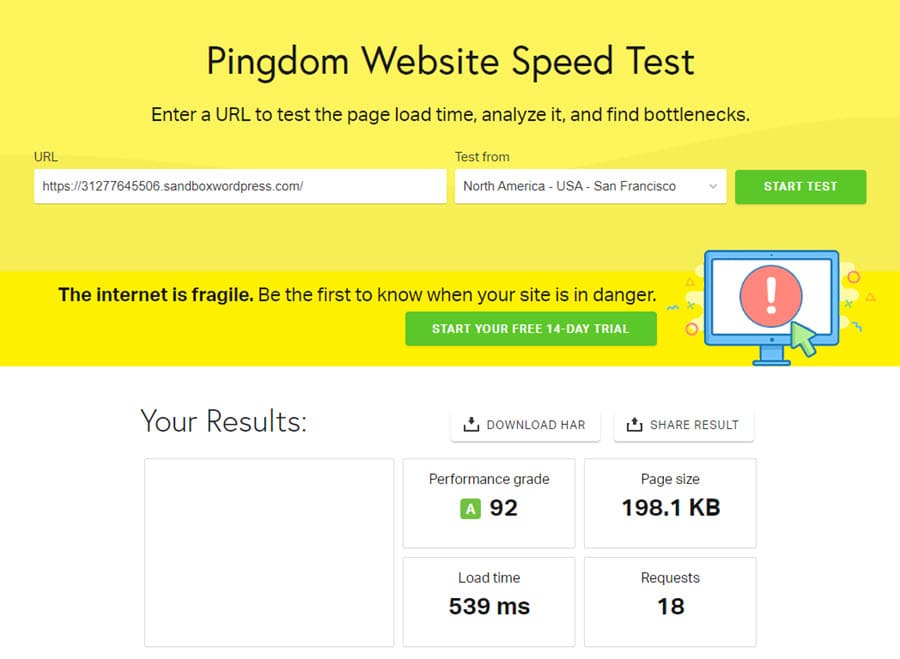
Task: Click the Share Result button
Action: [x=684, y=424]
